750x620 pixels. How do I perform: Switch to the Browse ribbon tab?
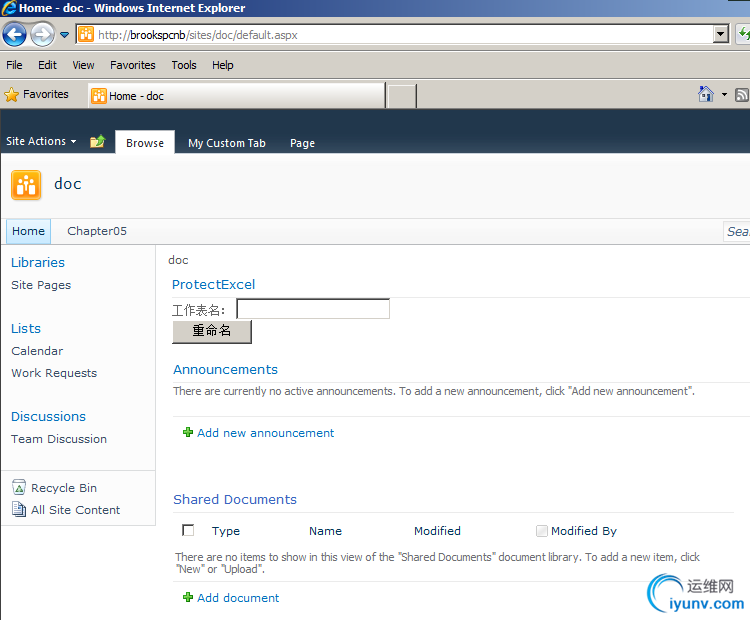(x=144, y=143)
